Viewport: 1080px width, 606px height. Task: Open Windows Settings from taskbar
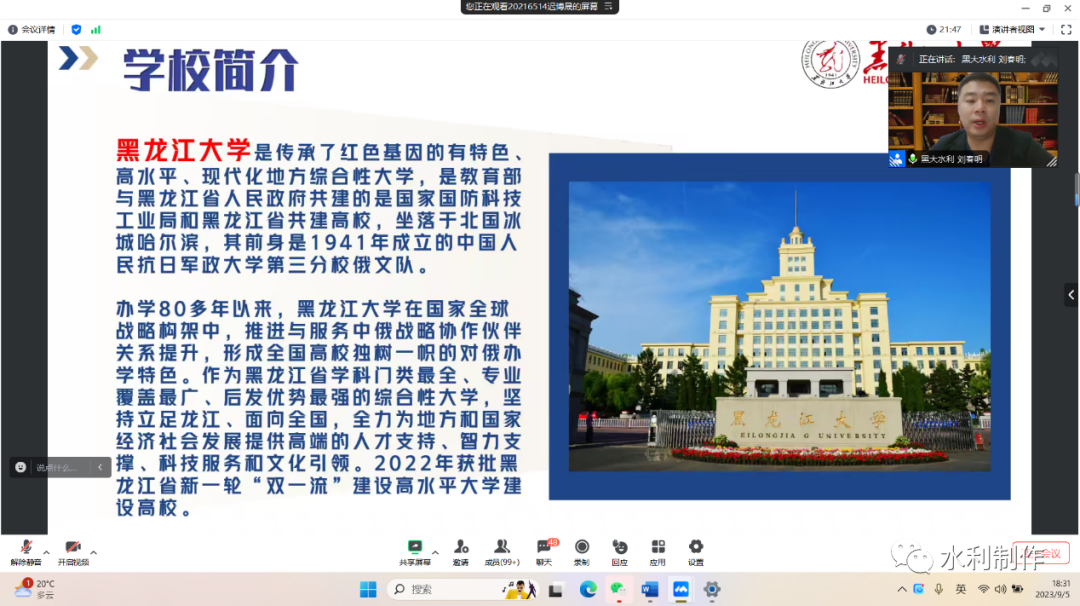[712, 589]
